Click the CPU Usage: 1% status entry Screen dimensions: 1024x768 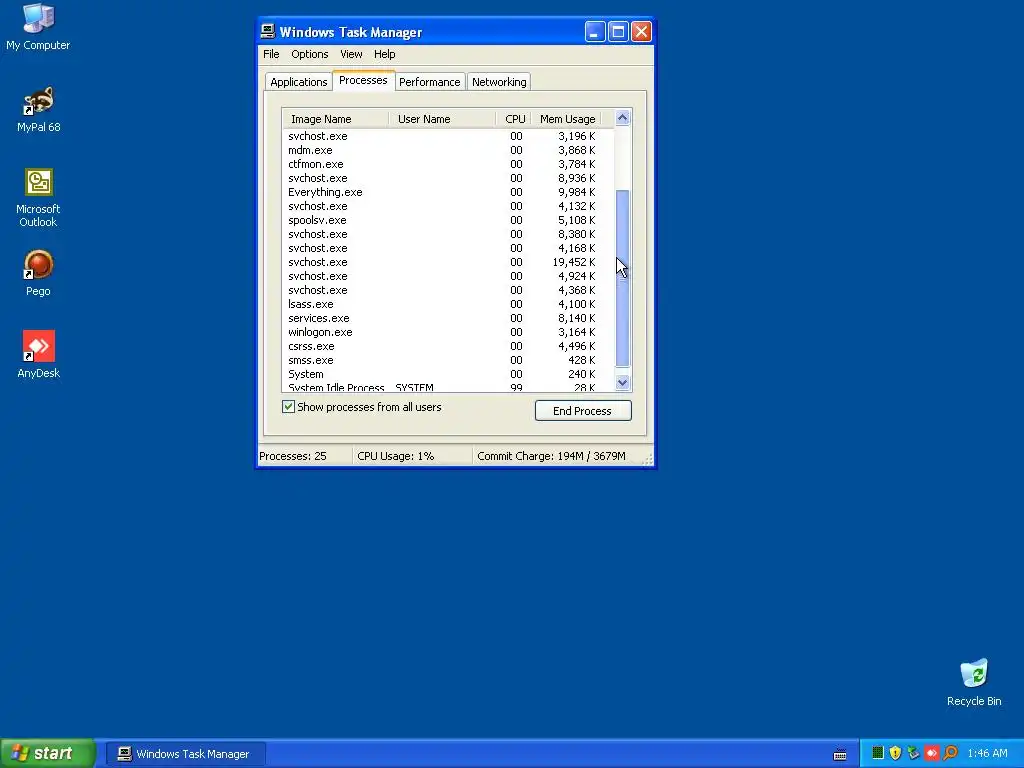[412, 456]
